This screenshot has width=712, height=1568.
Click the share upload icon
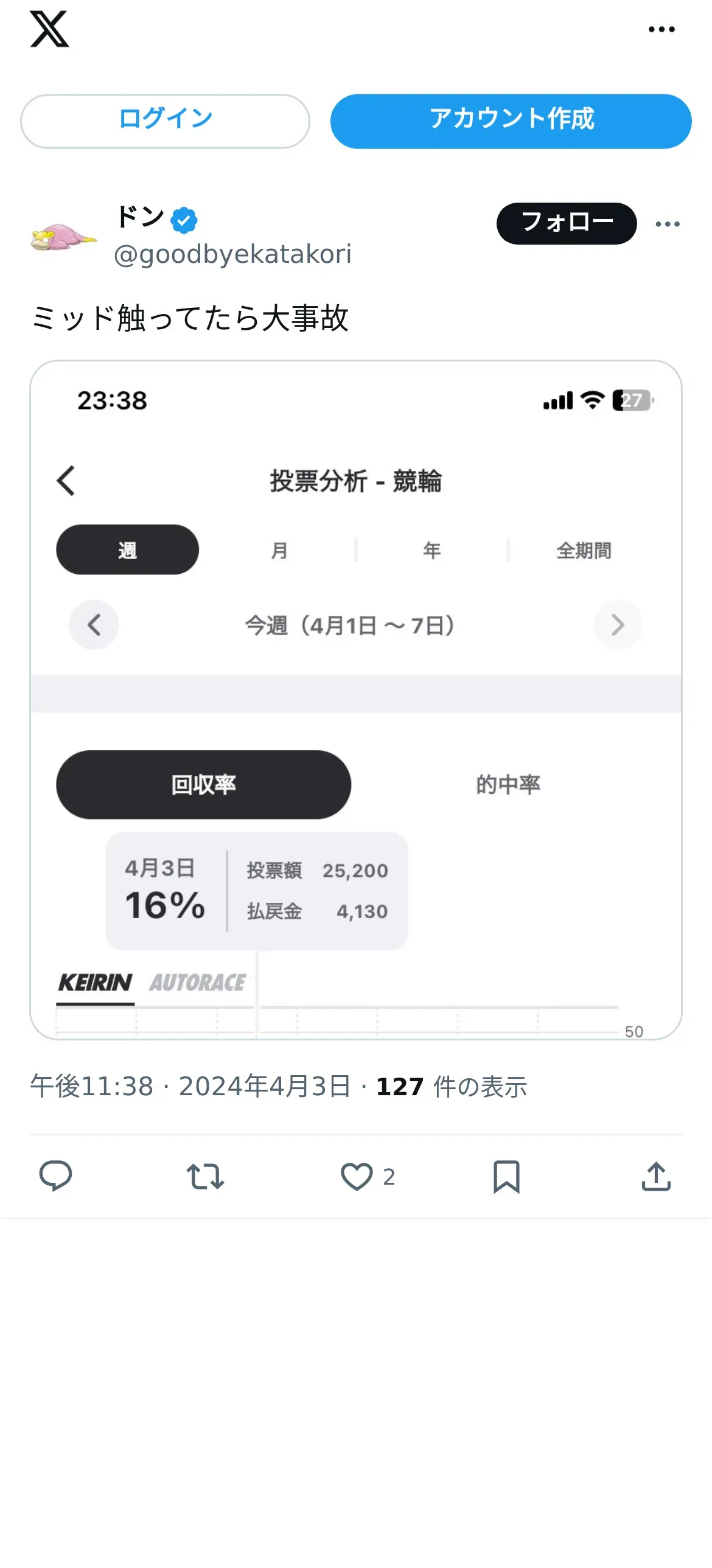tap(655, 1176)
